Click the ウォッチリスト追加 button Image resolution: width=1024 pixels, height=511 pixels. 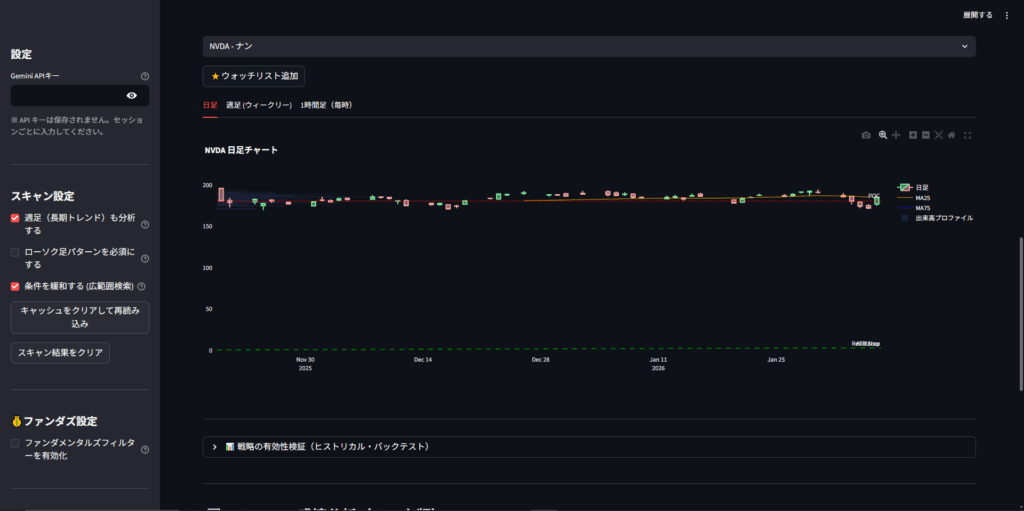(x=253, y=76)
